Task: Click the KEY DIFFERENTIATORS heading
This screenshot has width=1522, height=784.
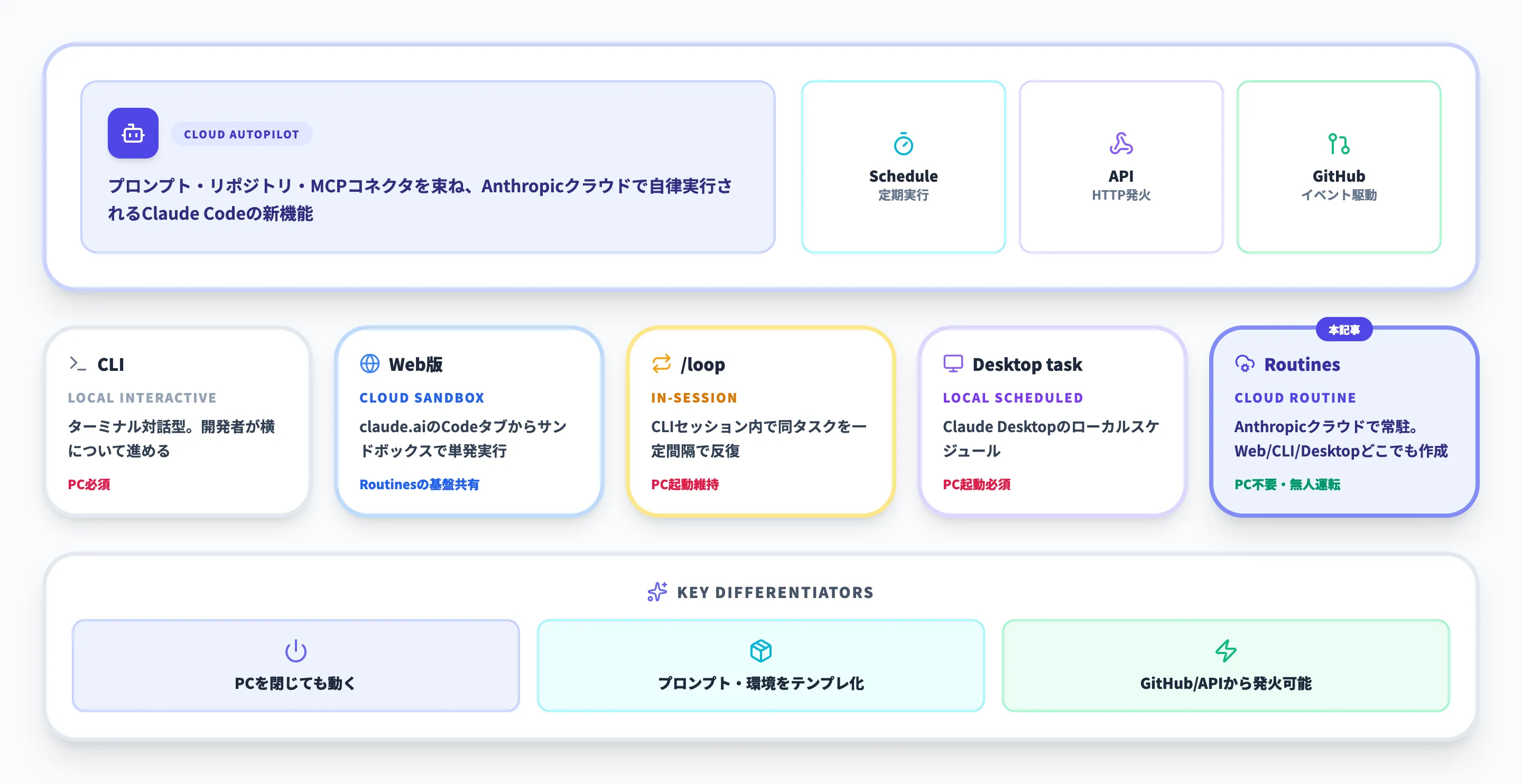Action: (x=775, y=592)
